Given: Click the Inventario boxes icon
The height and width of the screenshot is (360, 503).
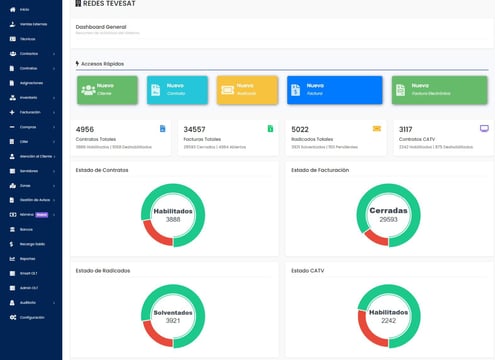Looking at the screenshot, I should [x=13, y=98].
